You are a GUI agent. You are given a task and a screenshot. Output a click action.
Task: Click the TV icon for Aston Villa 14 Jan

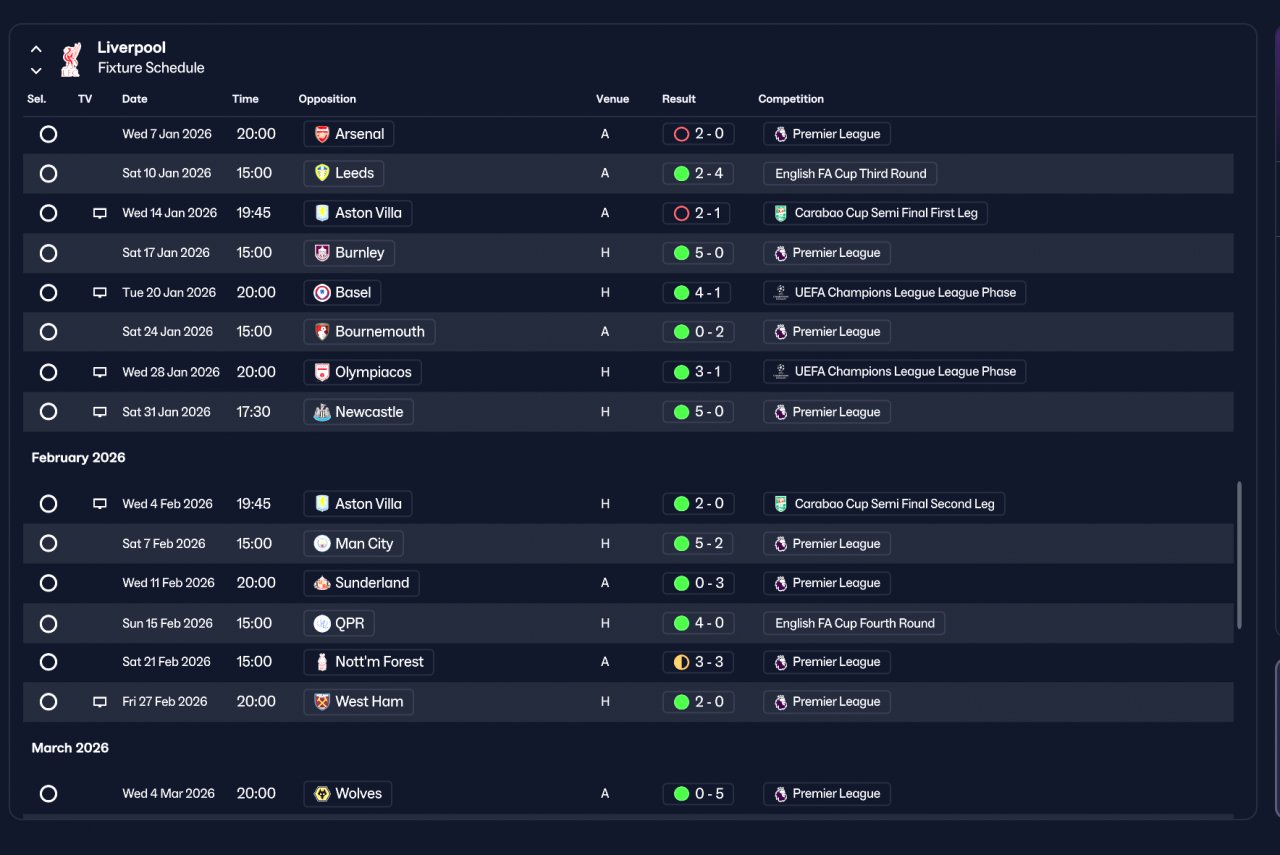pos(100,213)
